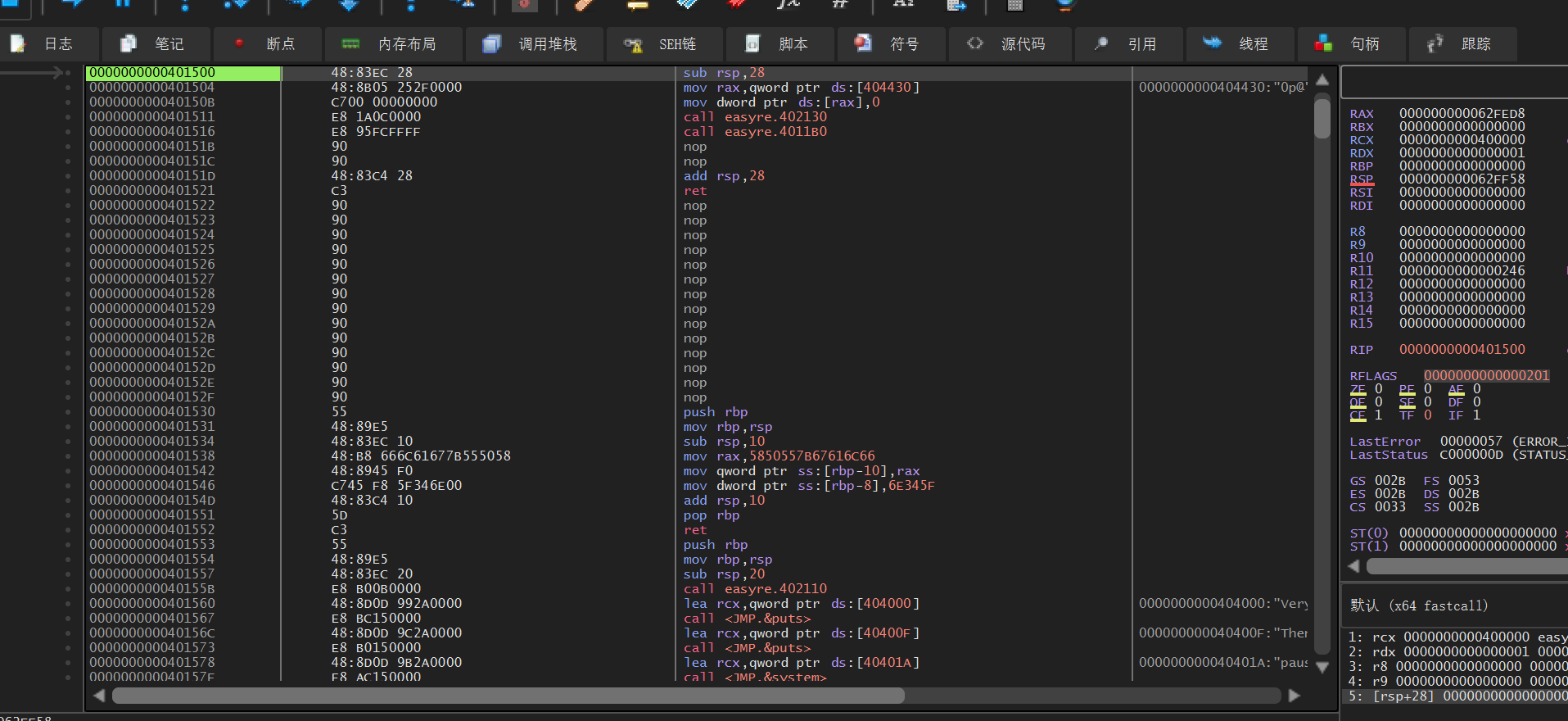Image resolution: width=1568 pixels, height=721 pixels.
Task: Click the footprints icon for 跟踪
Action: click(1435, 43)
